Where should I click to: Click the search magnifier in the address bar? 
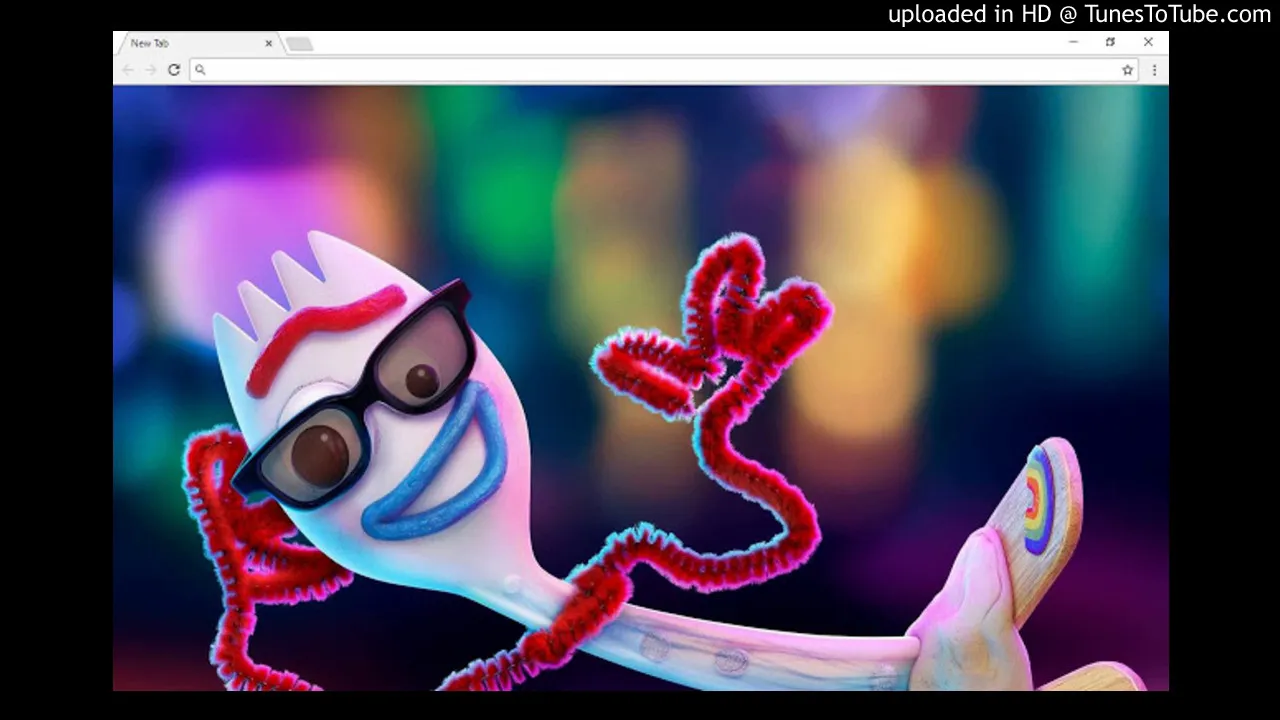coord(200,70)
